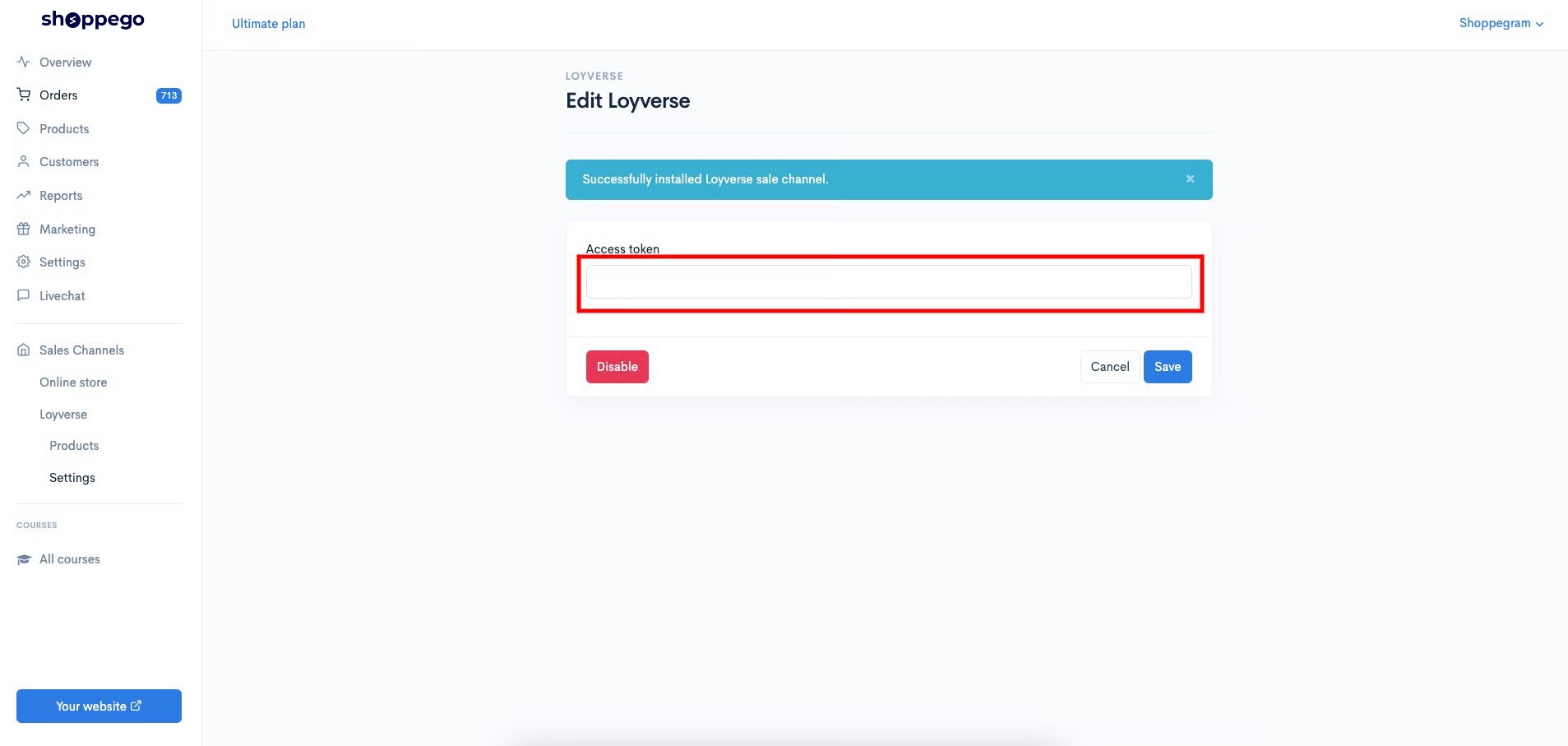
Task: Focus the Access token input field
Action: (x=889, y=282)
